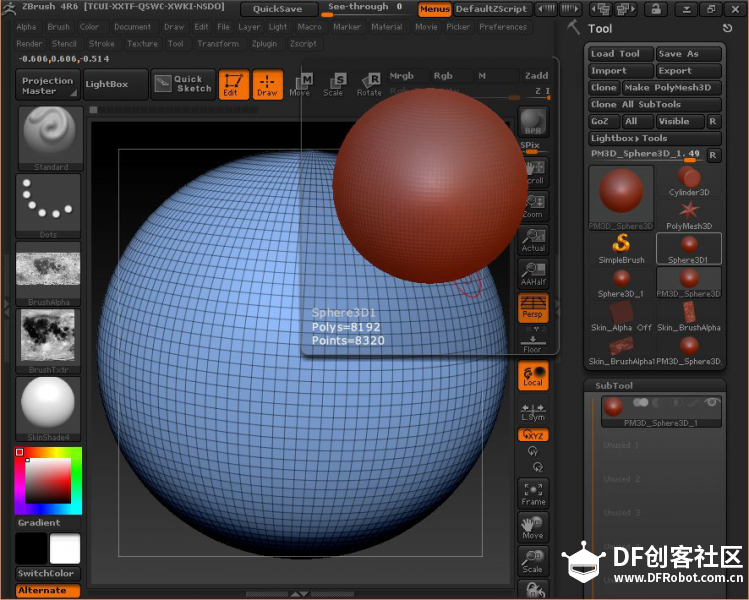
Task: Toggle the Gradient color option
Action: [39, 523]
